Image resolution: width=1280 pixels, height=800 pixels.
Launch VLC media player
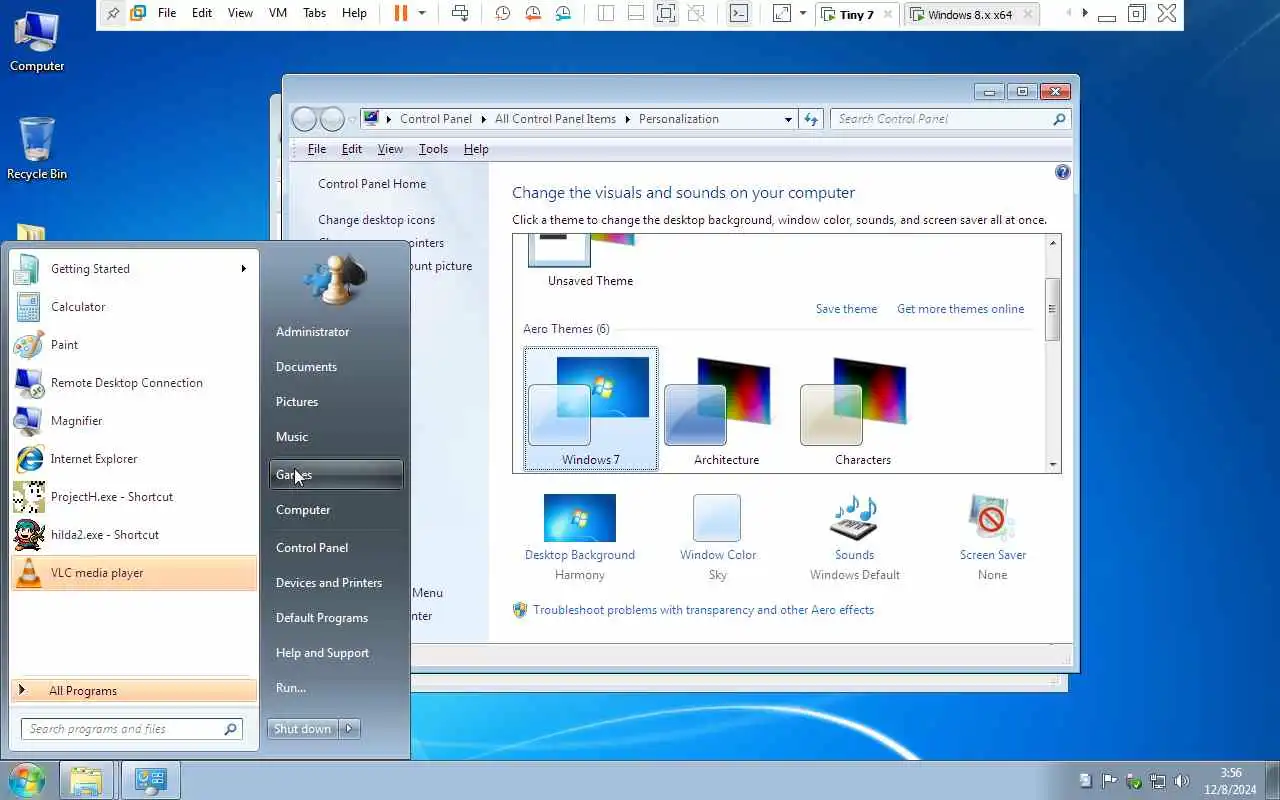(x=134, y=573)
